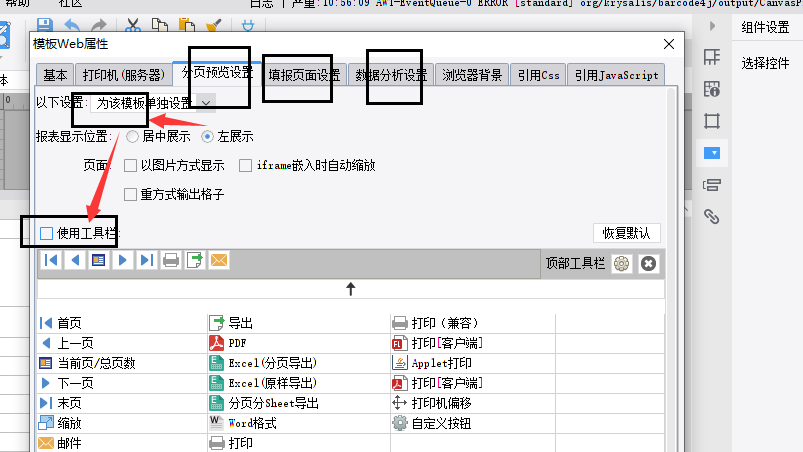This screenshot has width=803, height=452.
Task: Switch to 基本 tab
Action: click(x=55, y=75)
